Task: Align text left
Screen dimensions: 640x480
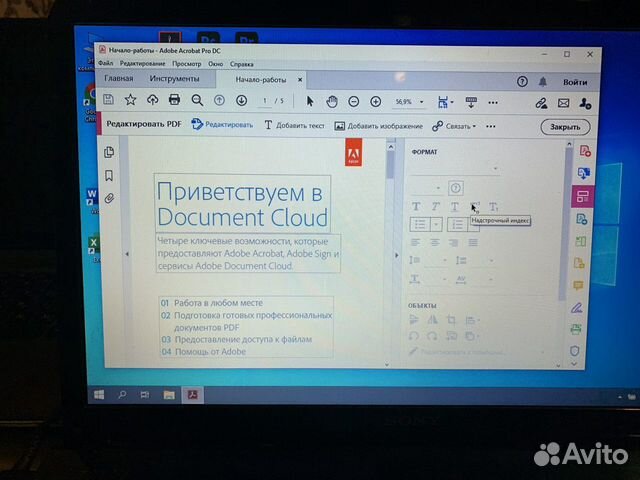Action: (415, 242)
